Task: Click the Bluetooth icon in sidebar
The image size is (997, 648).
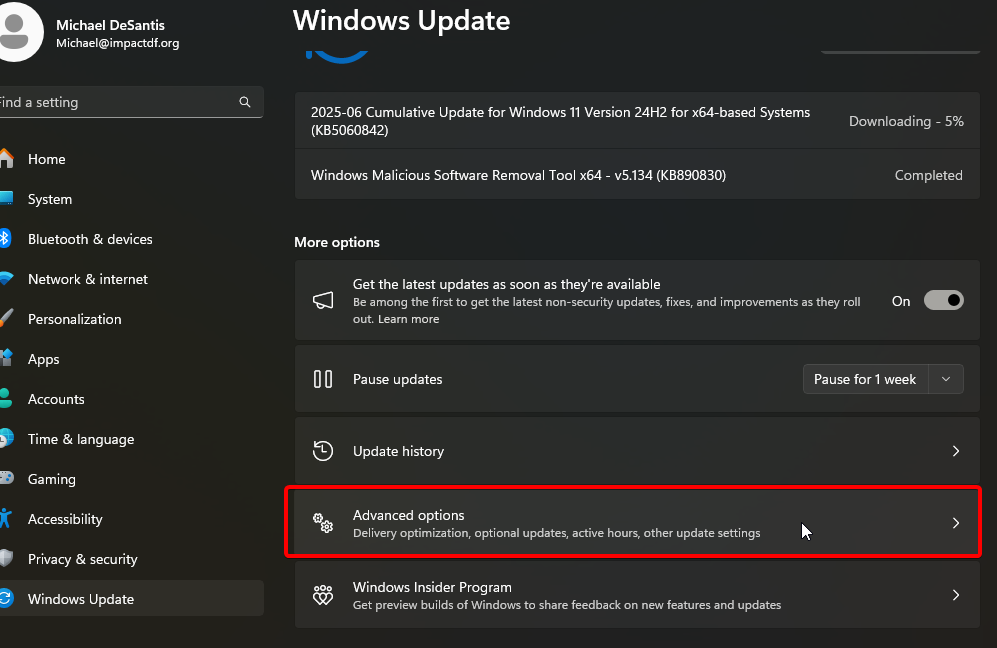Action: click(5, 238)
